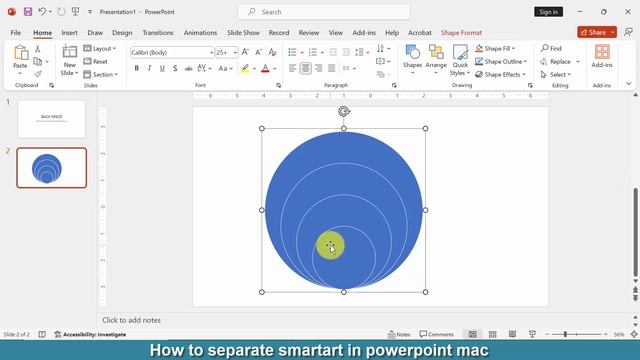
Task: Click the File menu button
Action: click(16, 33)
